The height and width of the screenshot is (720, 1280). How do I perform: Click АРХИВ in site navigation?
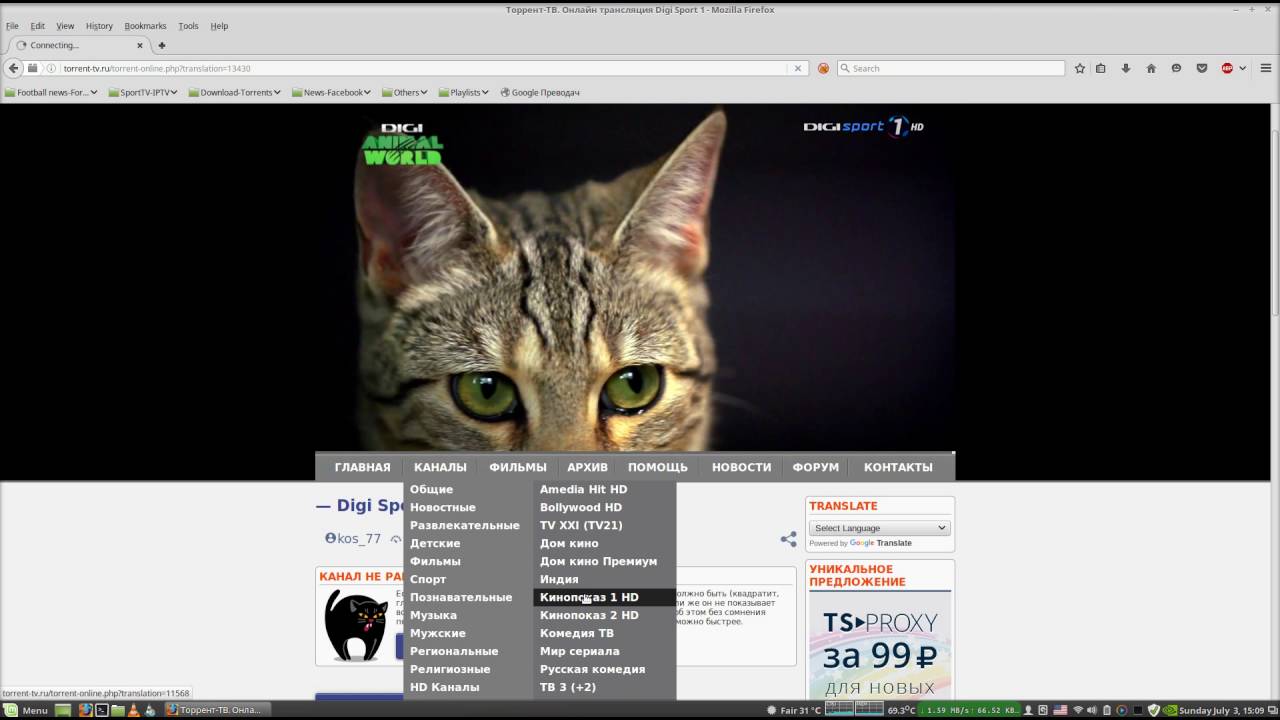587,467
